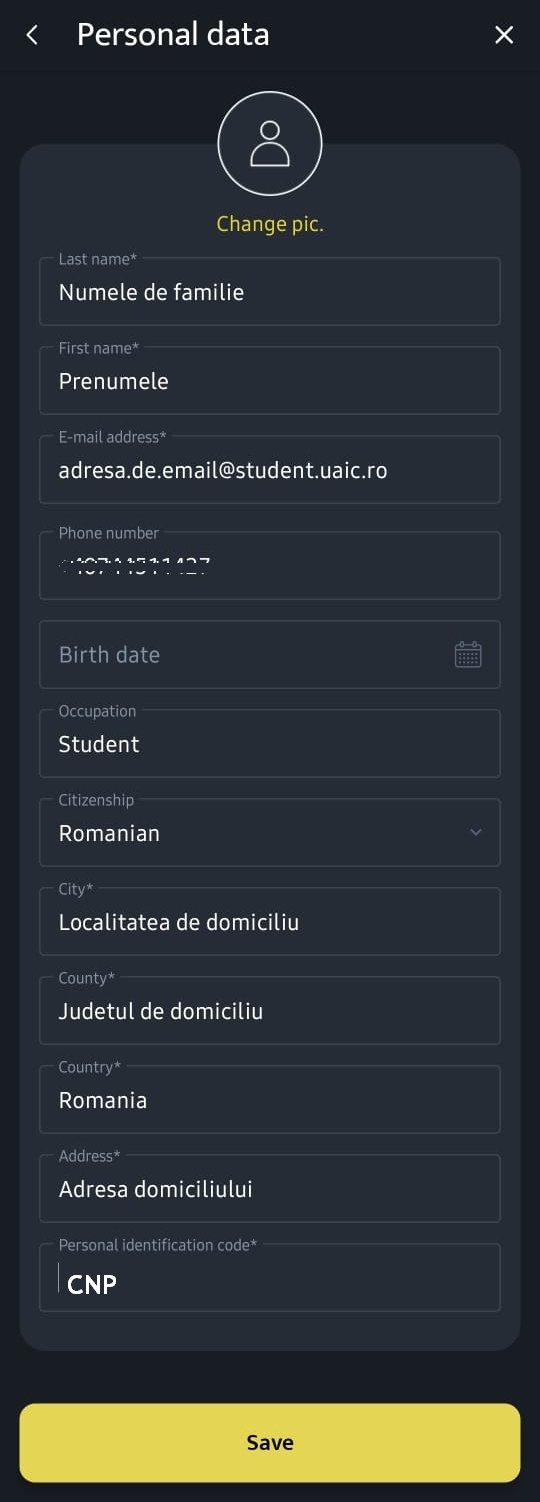This screenshot has width=540, height=1502.
Task: Focus the Personal identification code field
Action: click(x=270, y=1277)
